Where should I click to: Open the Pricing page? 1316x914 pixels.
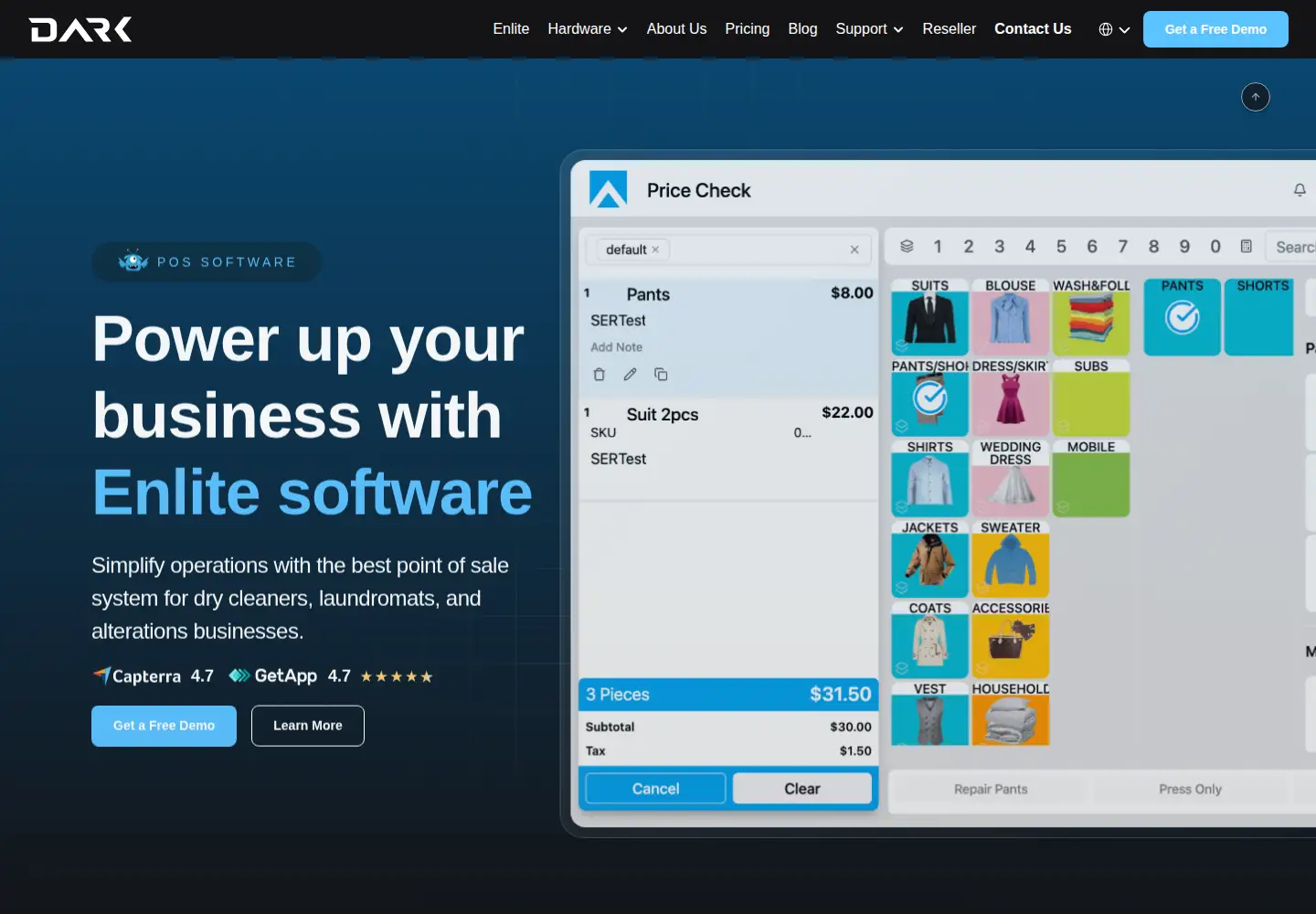[747, 29]
